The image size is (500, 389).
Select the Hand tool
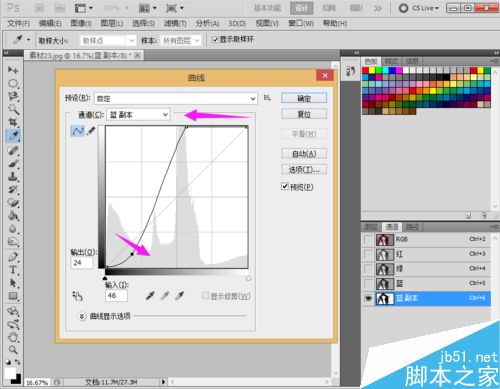(x=13, y=337)
